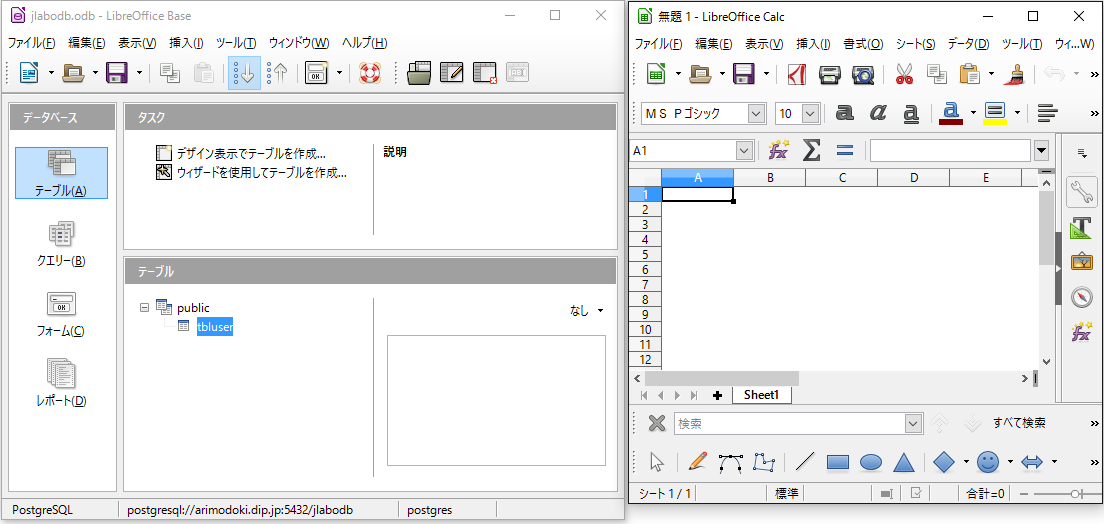Viewport: 1104px width, 524px height.
Task: Click the Open folder icon in Base toolbar
Action: pyautogui.click(x=73, y=72)
